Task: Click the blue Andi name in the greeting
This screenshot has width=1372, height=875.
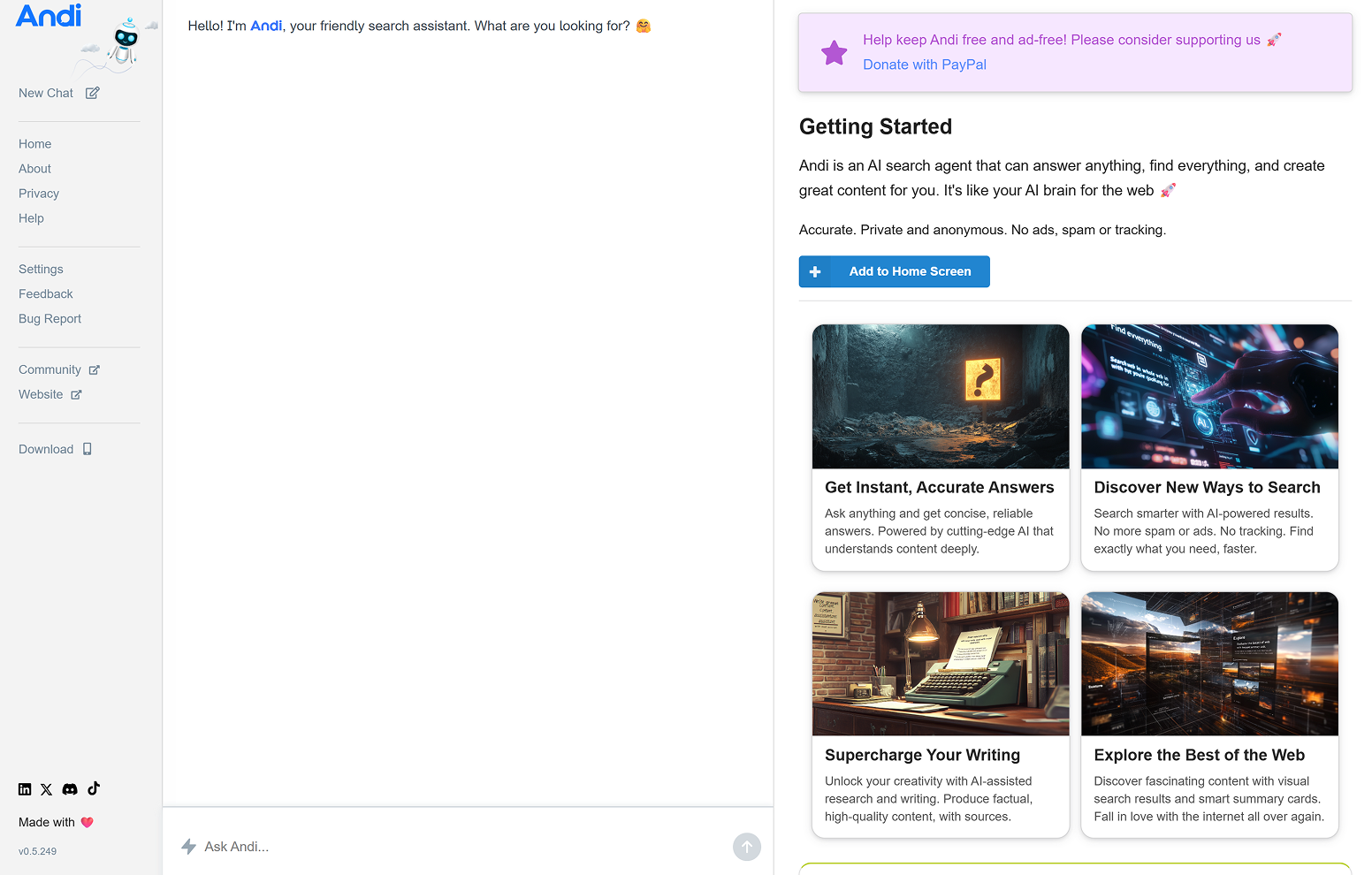Action: 266,26
